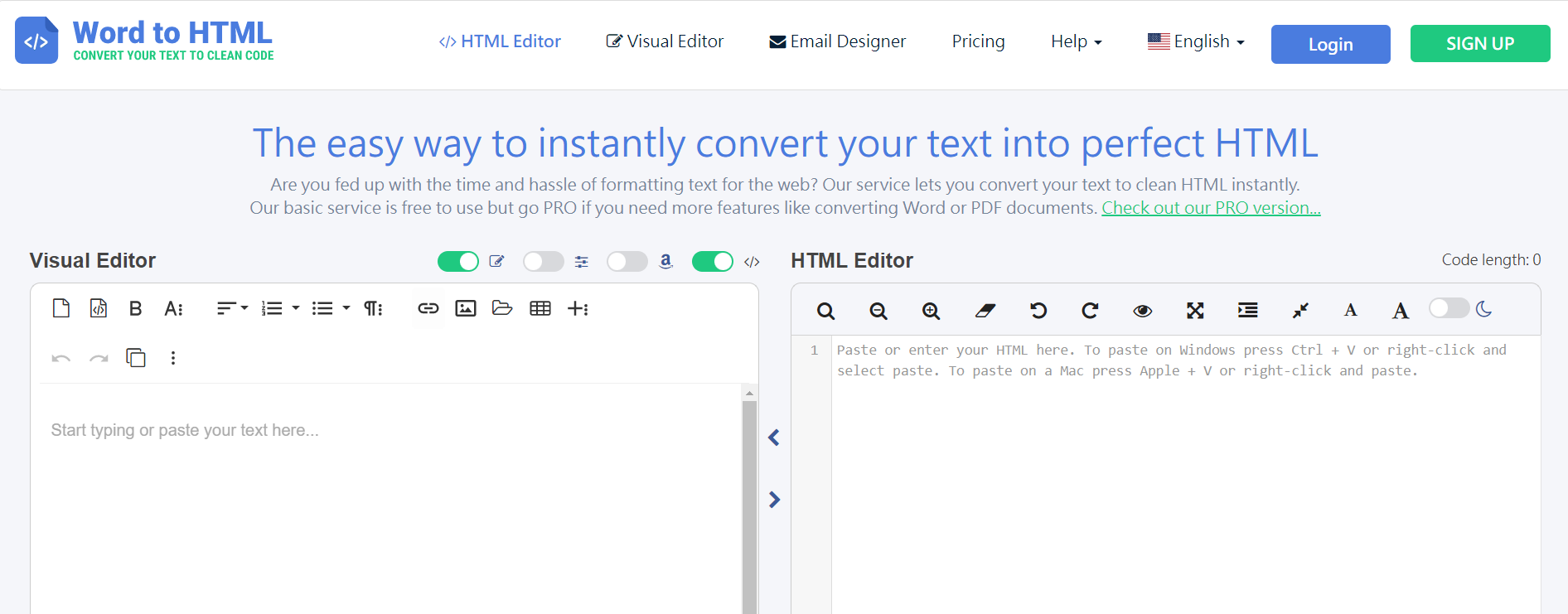Open the English language dropdown
Viewport: 1568px width, 614px height.
[1196, 41]
